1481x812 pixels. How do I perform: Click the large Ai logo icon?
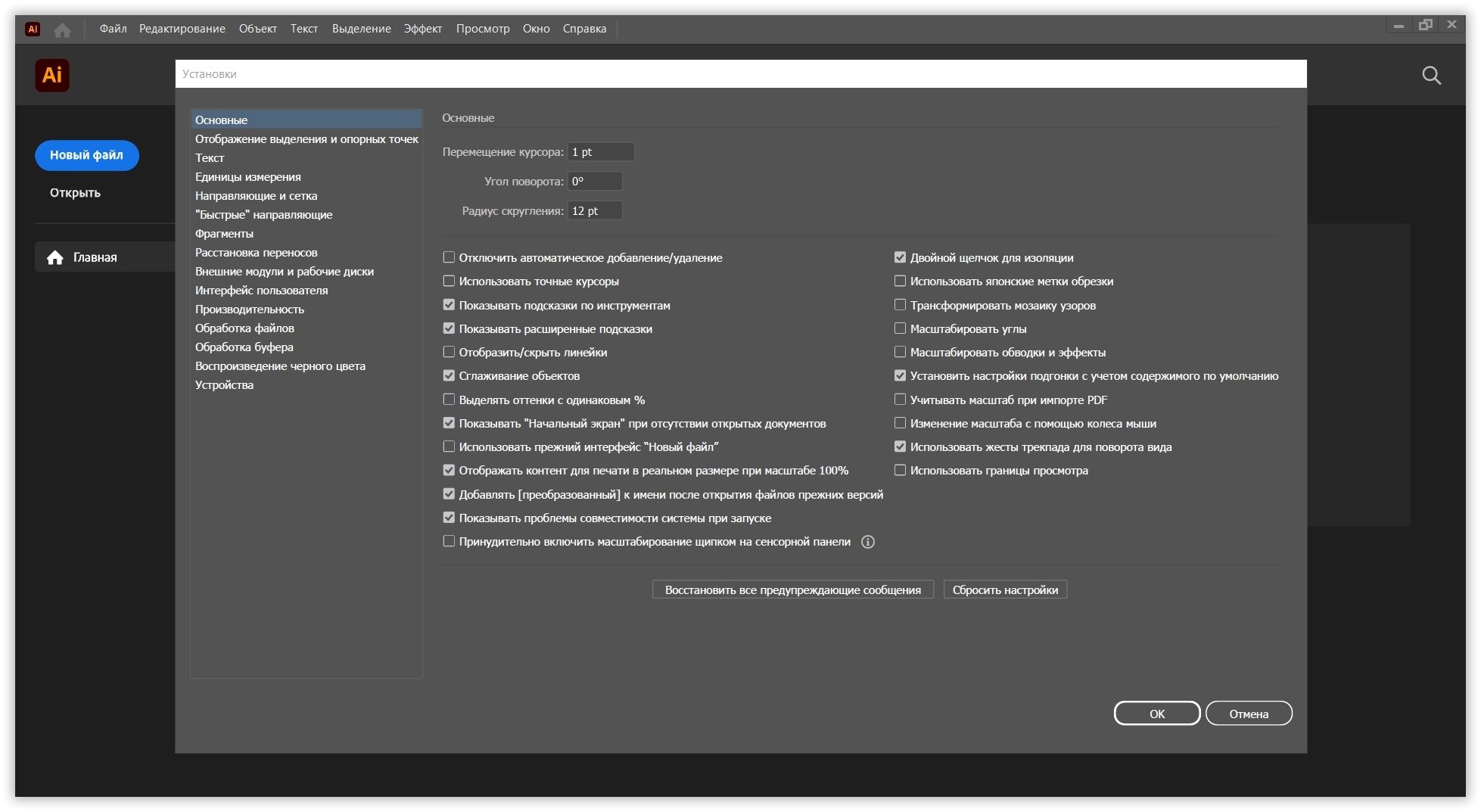(52, 76)
